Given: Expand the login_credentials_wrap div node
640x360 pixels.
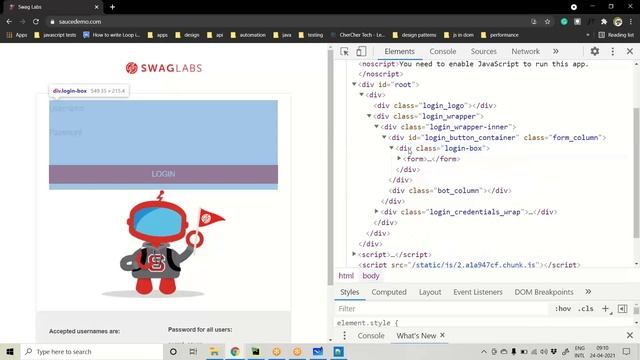Looking at the screenshot, I should [x=376, y=211].
